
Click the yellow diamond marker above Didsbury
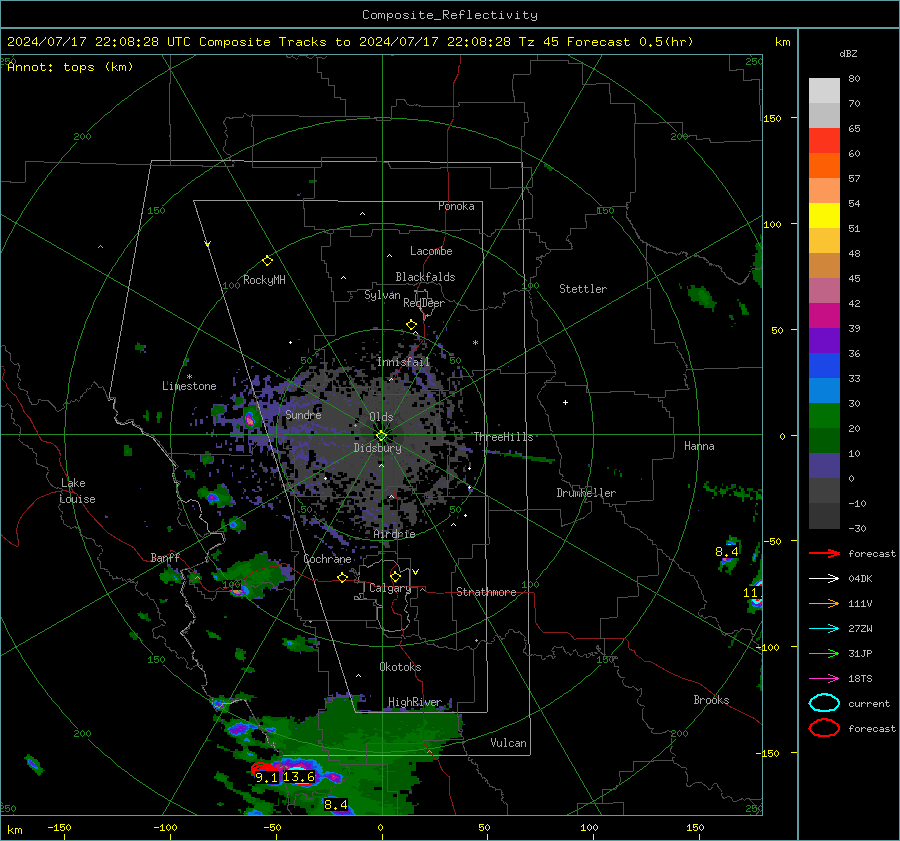[x=381, y=436]
